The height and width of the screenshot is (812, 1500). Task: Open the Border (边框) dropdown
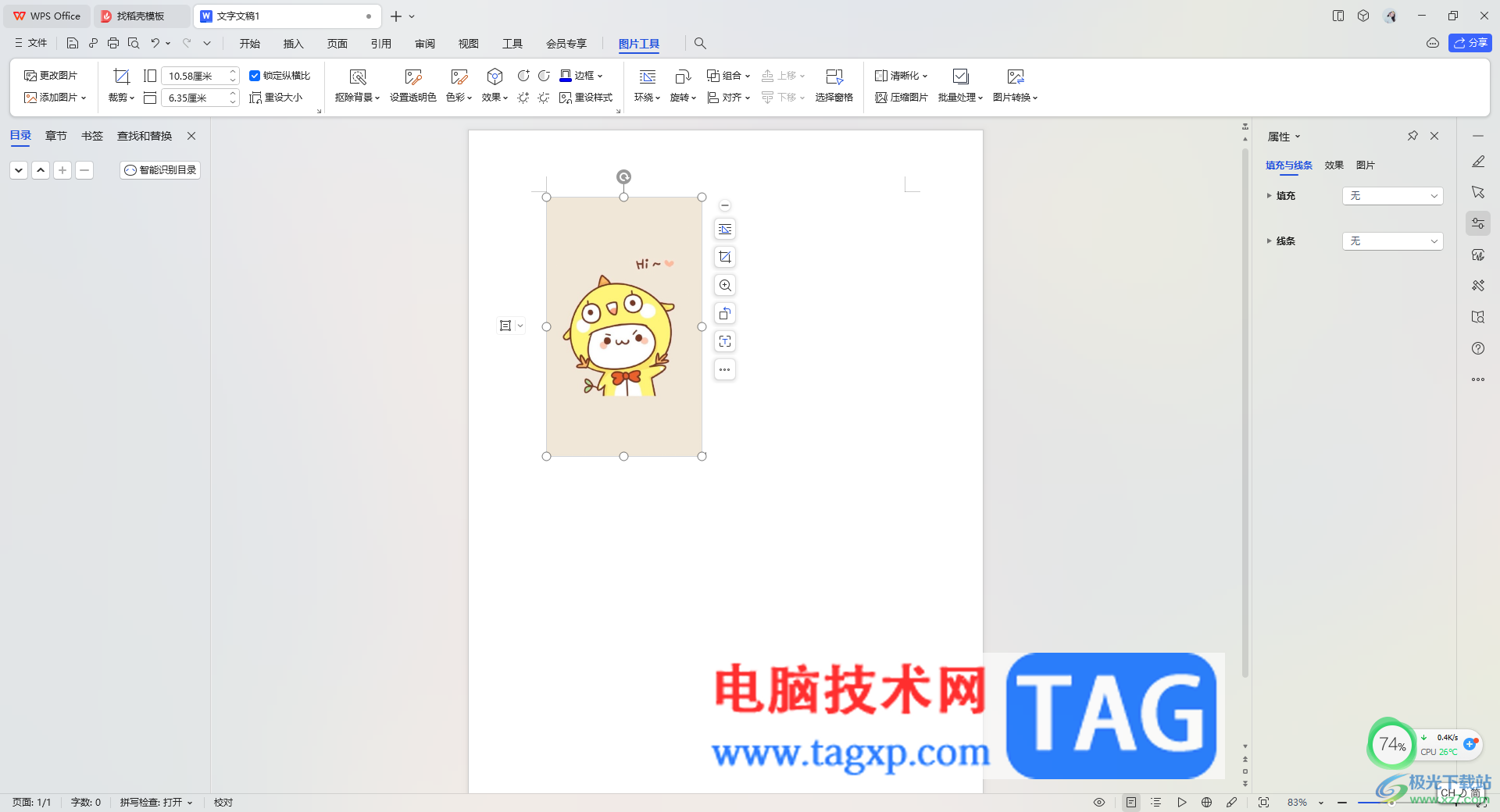582,76
